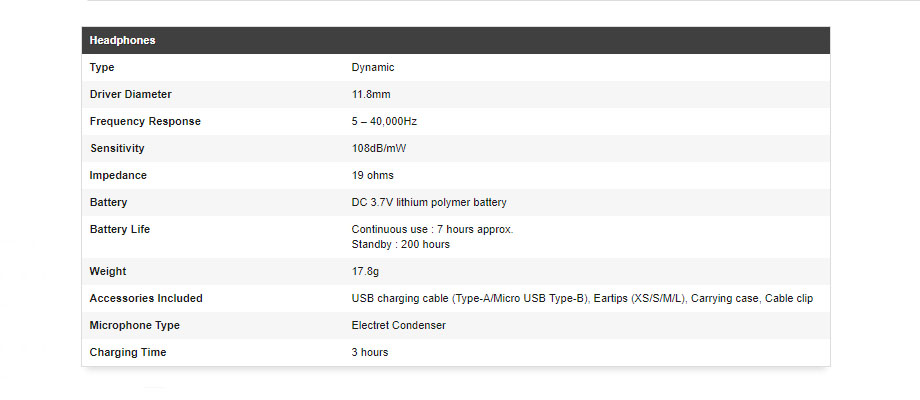Click the 108dB/mW sensitivity value
The image size is (920, 400).
(x=378, y=148)
